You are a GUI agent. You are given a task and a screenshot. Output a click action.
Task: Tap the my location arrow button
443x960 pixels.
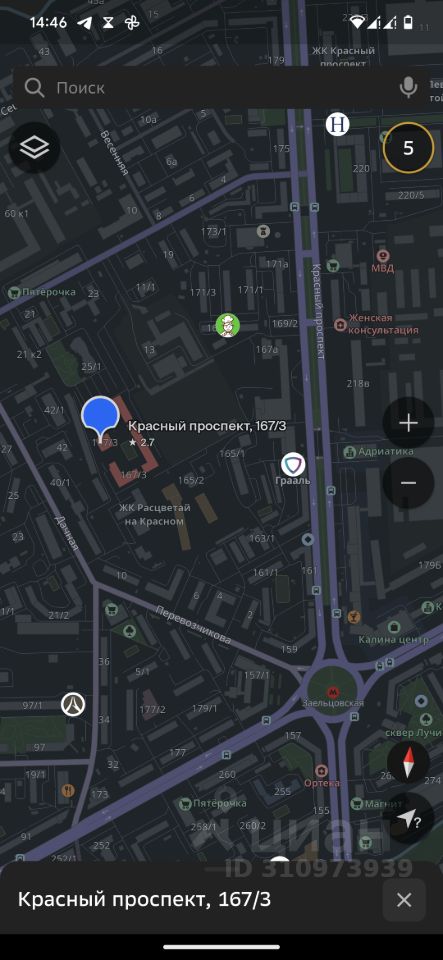pos(408,819)
